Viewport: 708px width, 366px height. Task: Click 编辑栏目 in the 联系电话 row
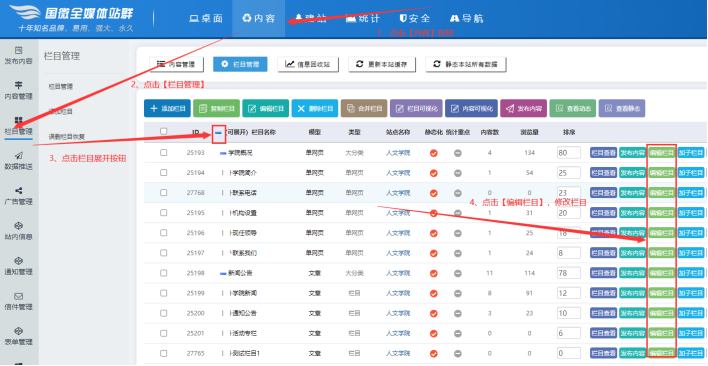(661, 193)
